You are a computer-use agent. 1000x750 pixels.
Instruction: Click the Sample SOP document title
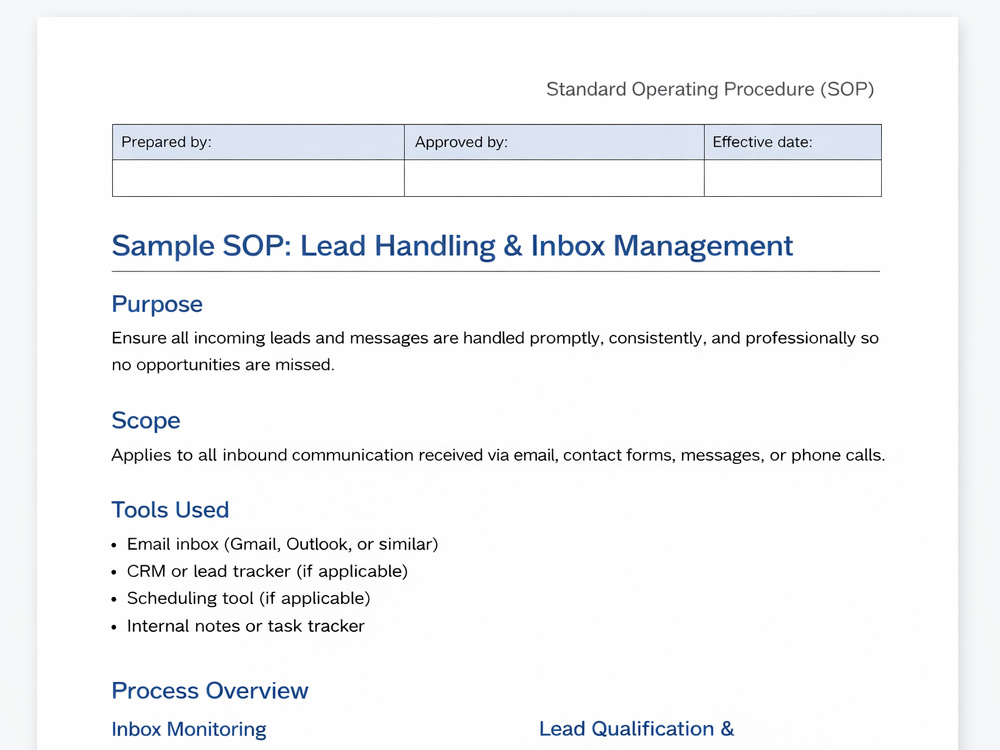[452, 246]
